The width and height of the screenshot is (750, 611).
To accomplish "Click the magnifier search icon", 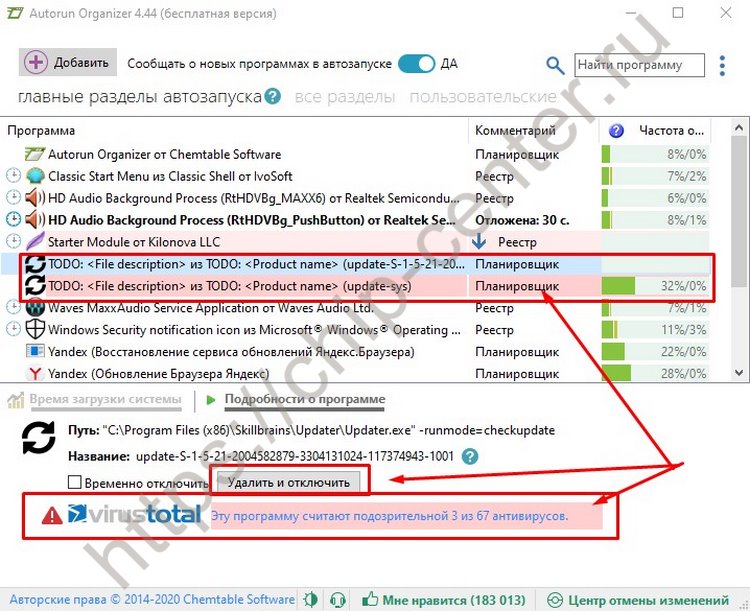I will coord(555,65).
